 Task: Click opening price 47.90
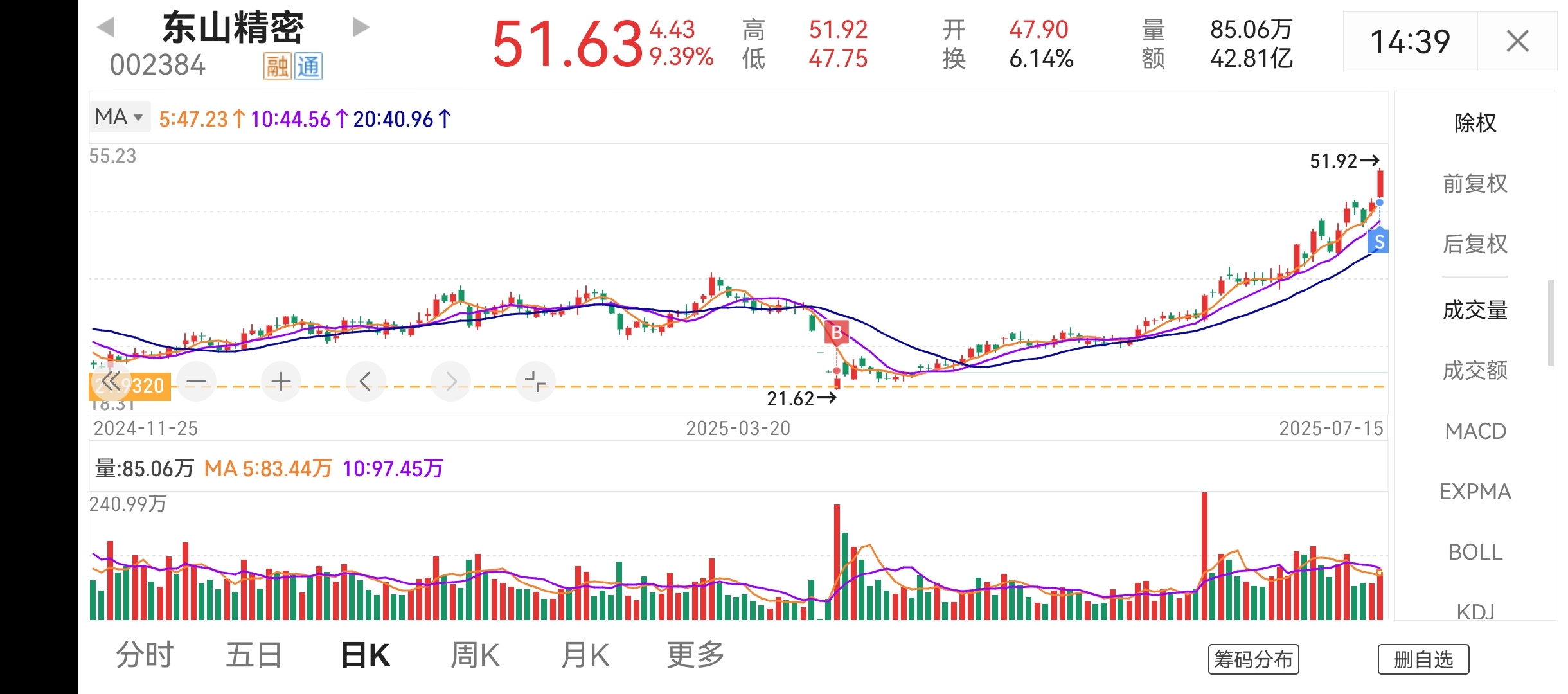pos(1038,30)
